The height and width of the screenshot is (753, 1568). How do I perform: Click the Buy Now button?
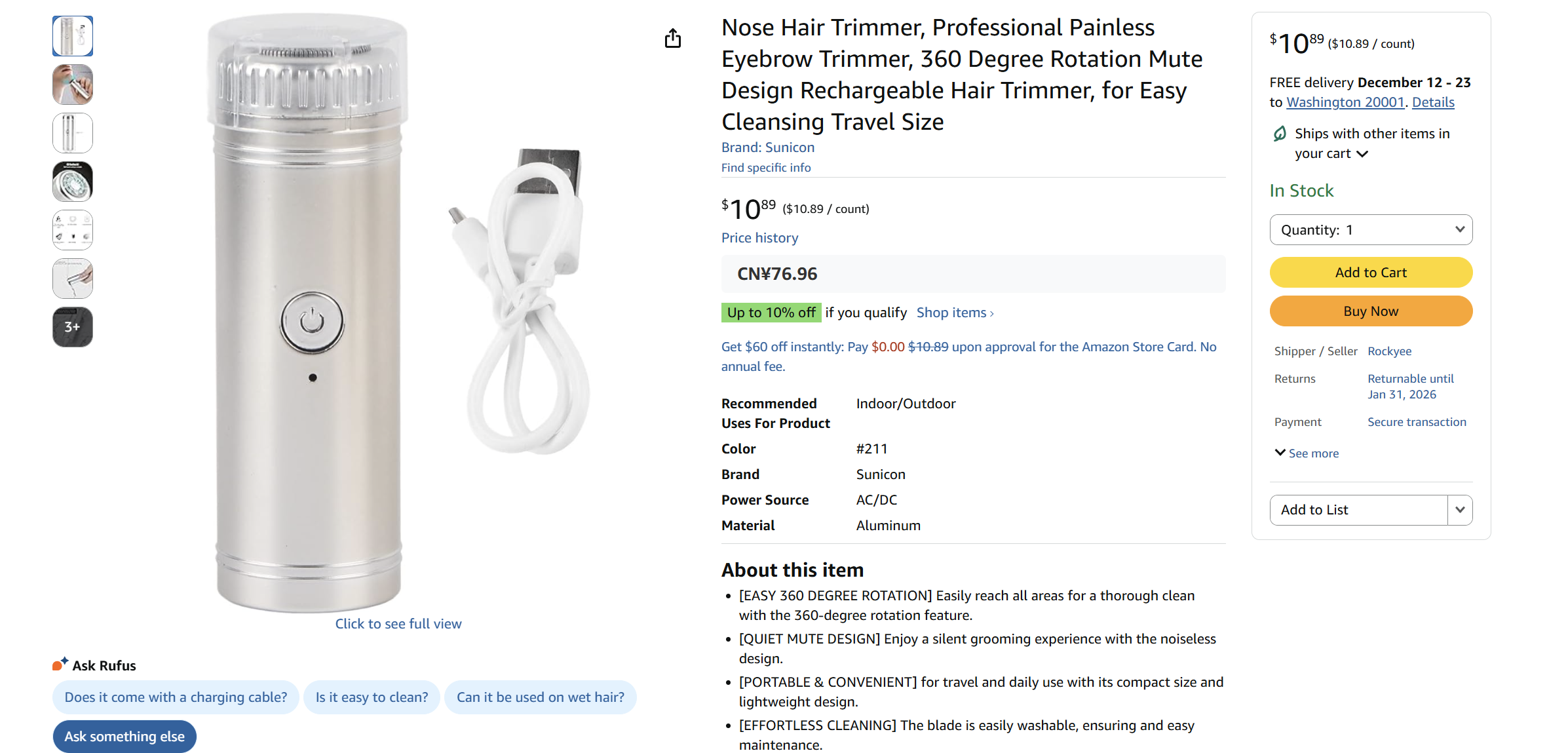coord(1371,311)
